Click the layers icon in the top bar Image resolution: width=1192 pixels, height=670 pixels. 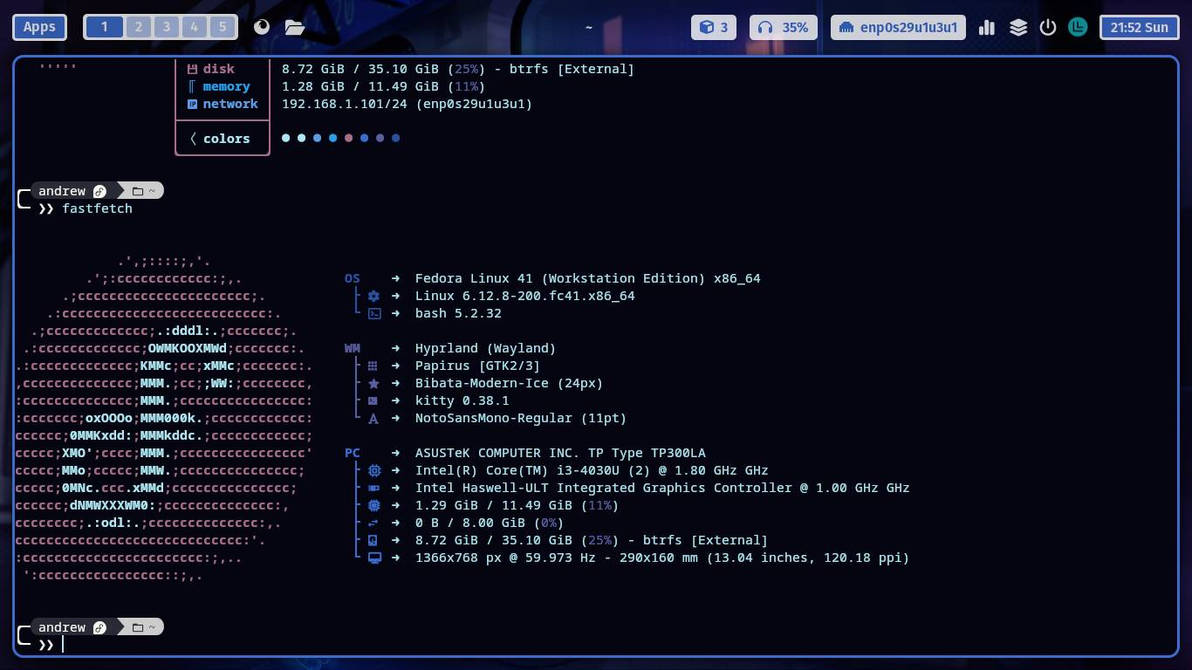tap(1017, 27)
